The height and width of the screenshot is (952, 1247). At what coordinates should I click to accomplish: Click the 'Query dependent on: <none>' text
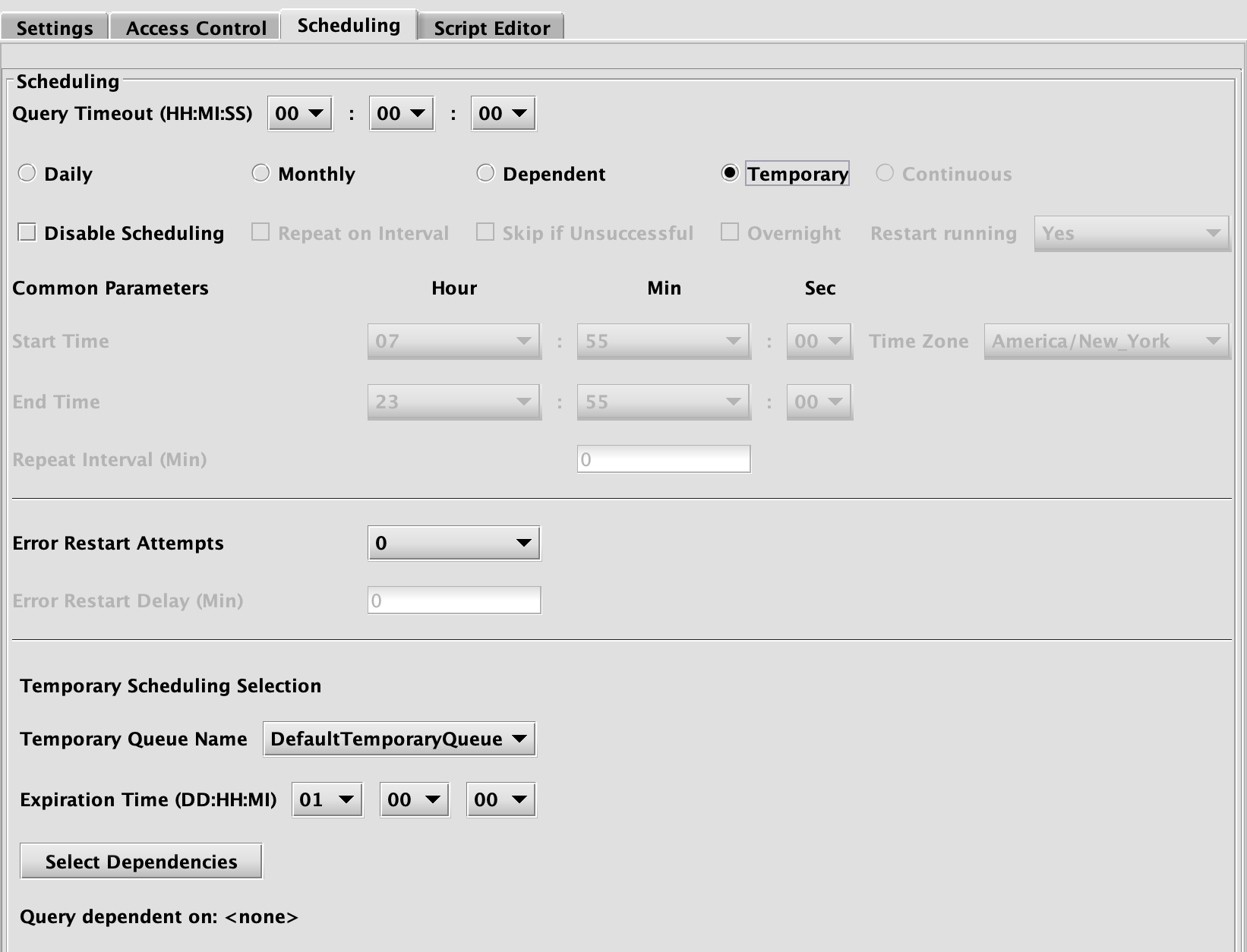coord(159,917)
